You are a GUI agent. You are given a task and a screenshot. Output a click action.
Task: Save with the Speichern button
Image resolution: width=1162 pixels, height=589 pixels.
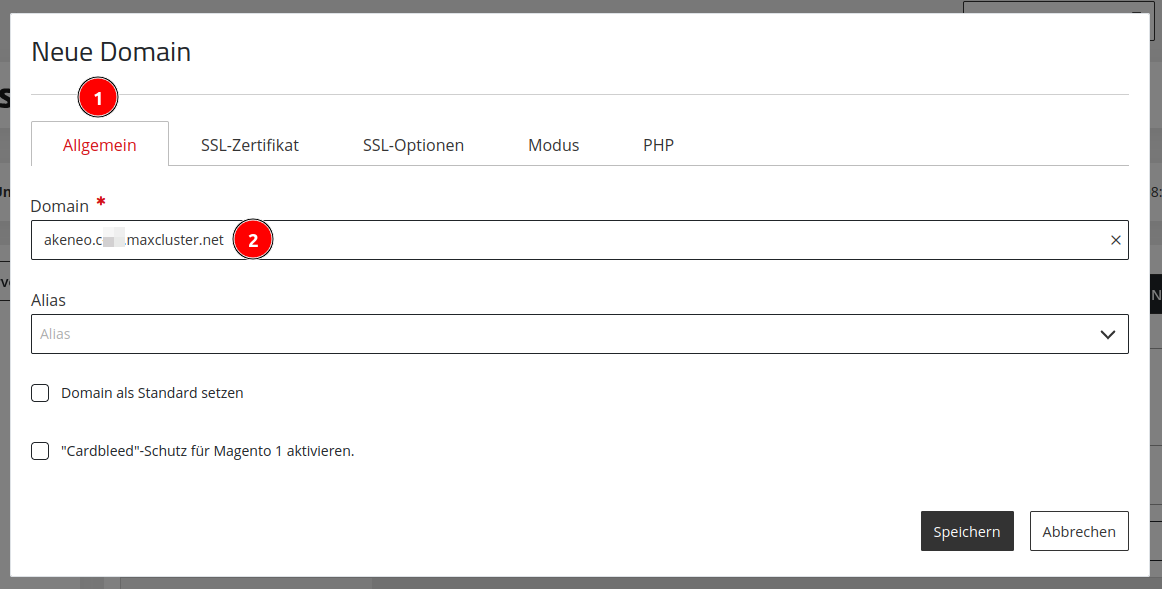tap(967, 531)
